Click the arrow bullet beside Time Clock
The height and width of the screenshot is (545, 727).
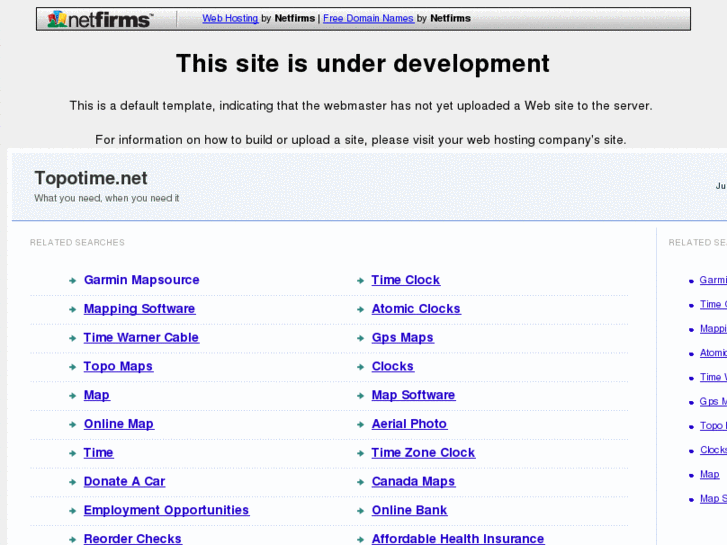[x=360, y=281]
